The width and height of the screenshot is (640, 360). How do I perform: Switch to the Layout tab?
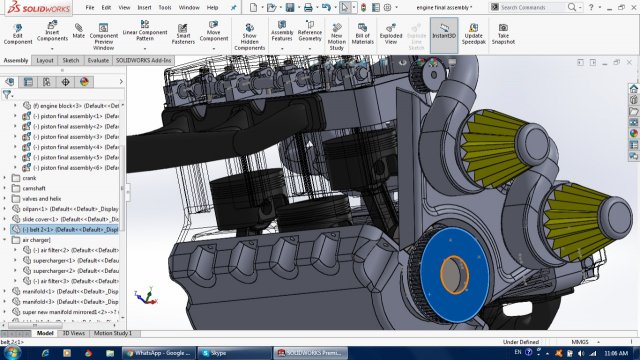[45, 60]
